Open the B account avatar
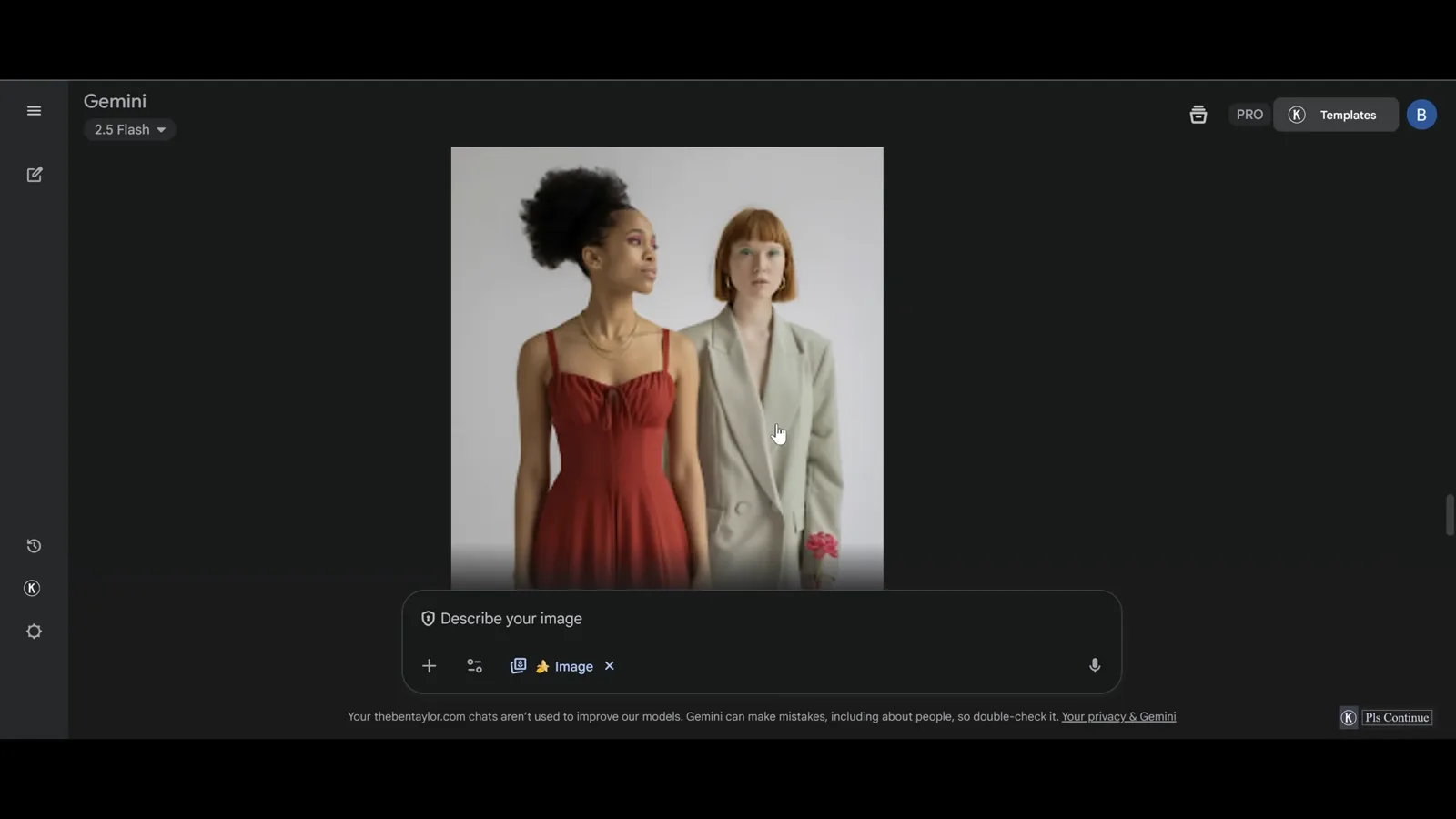The width and height of the screenshot is (1456, 819). [x=1421, y=115]
